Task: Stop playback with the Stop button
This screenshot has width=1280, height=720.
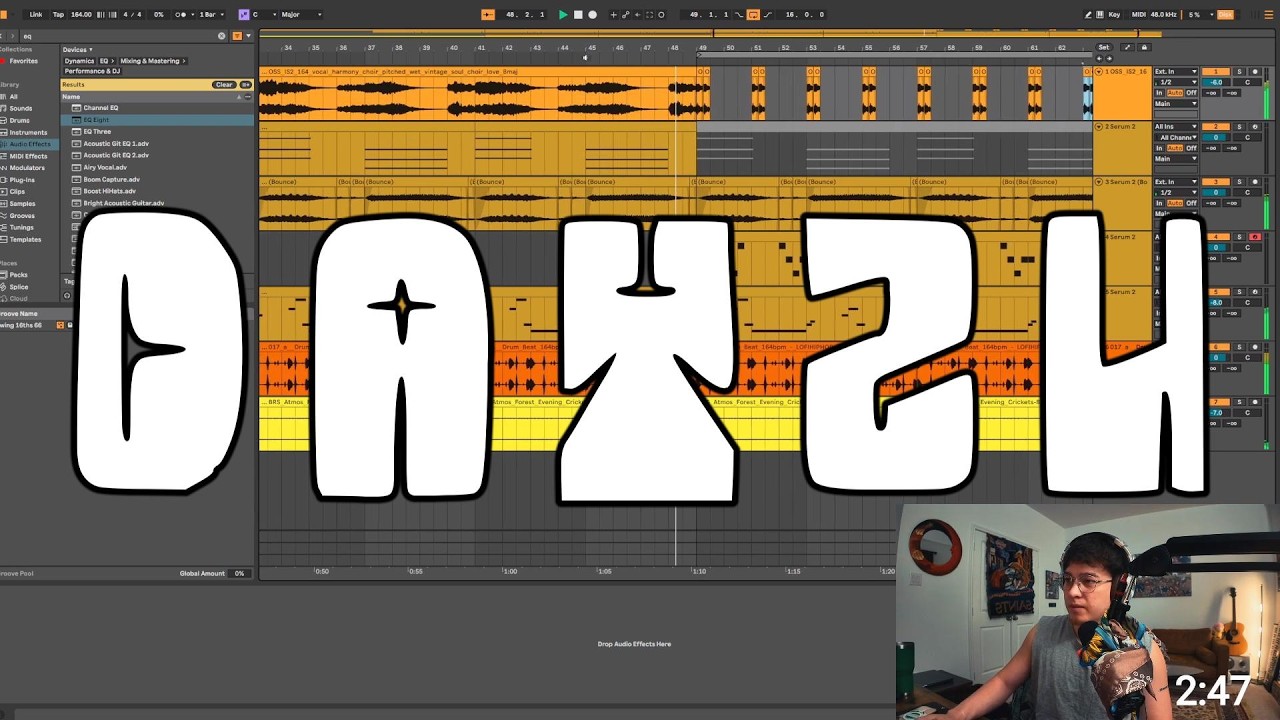Action: tap(578, 15)
